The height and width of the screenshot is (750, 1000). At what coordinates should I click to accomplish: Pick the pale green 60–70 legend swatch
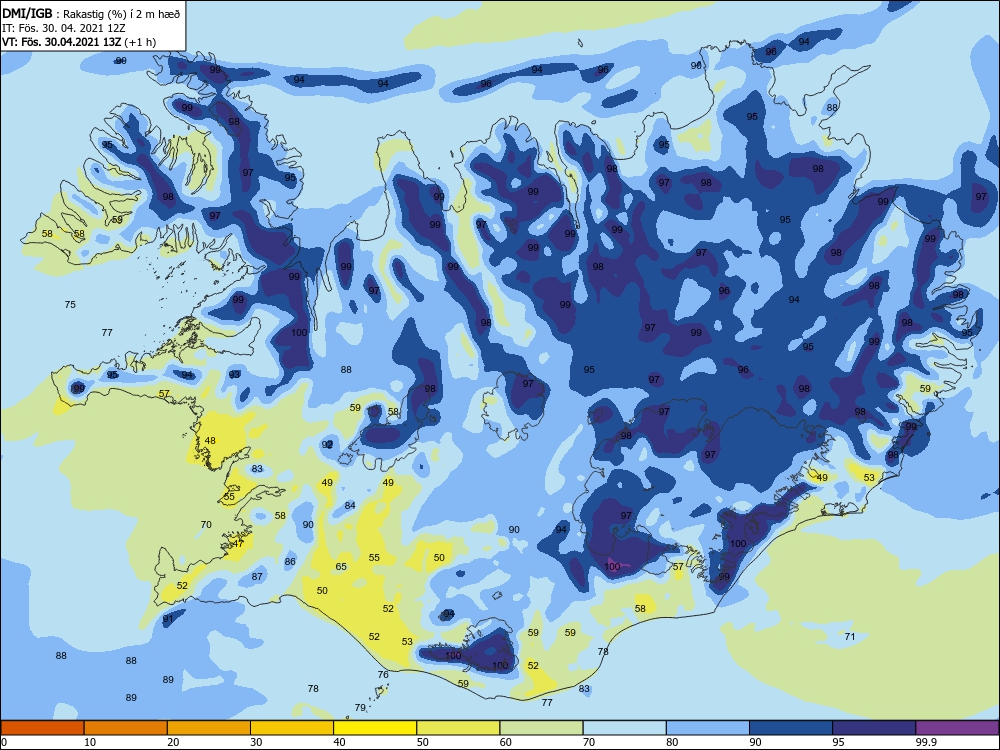point(541,728)
